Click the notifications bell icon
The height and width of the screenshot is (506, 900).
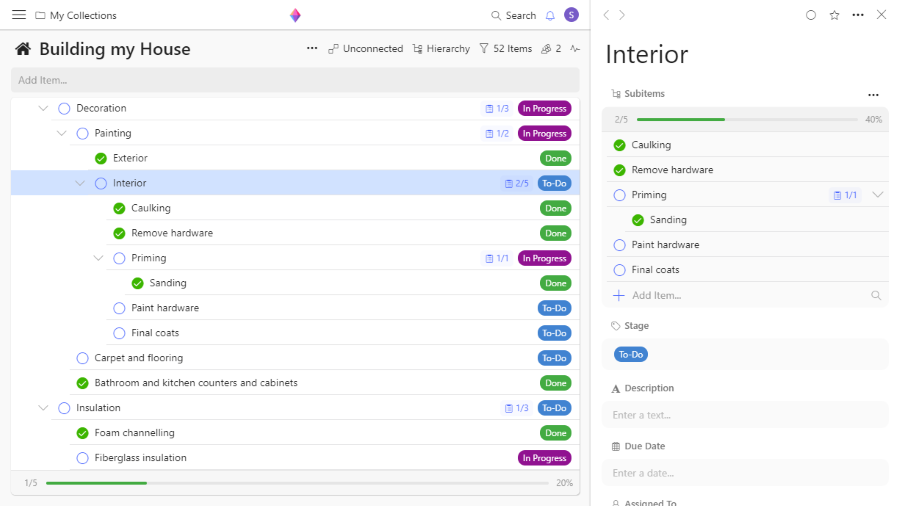(x=549, y=15)
